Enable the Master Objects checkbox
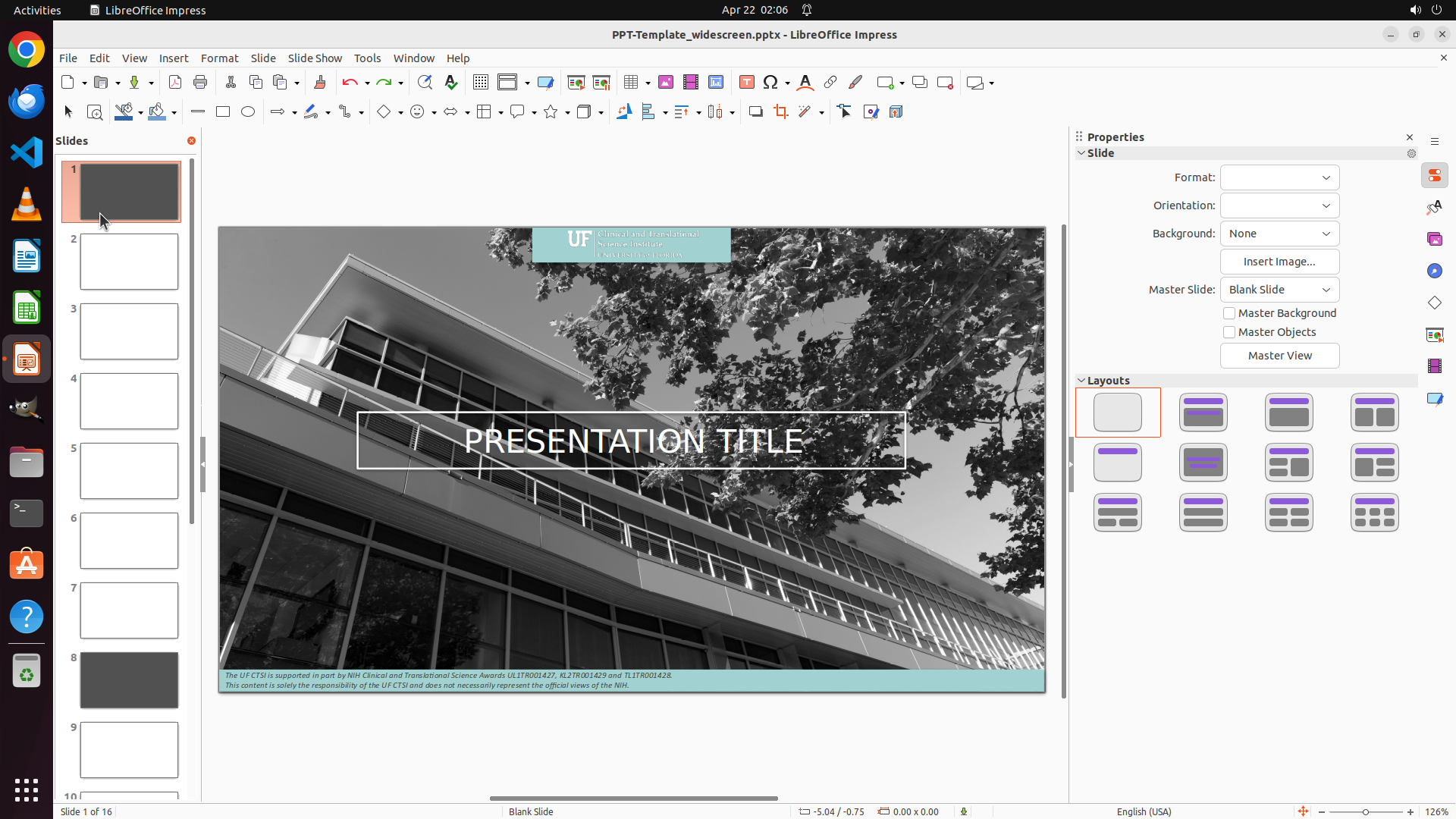The width and height of the screenshot is (1456, 819). [1229, 332]
